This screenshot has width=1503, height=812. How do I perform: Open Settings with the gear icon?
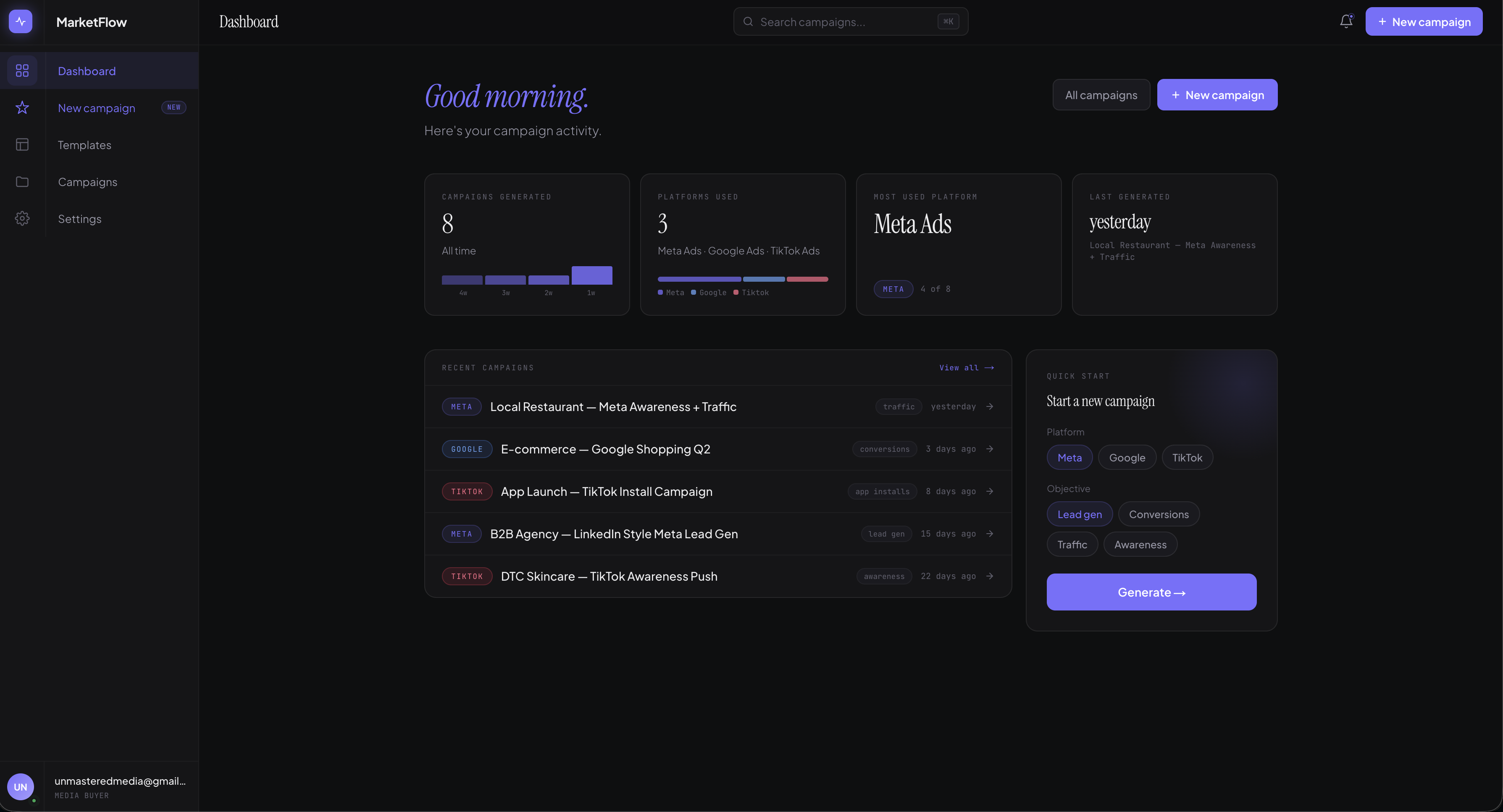point(22,218)
